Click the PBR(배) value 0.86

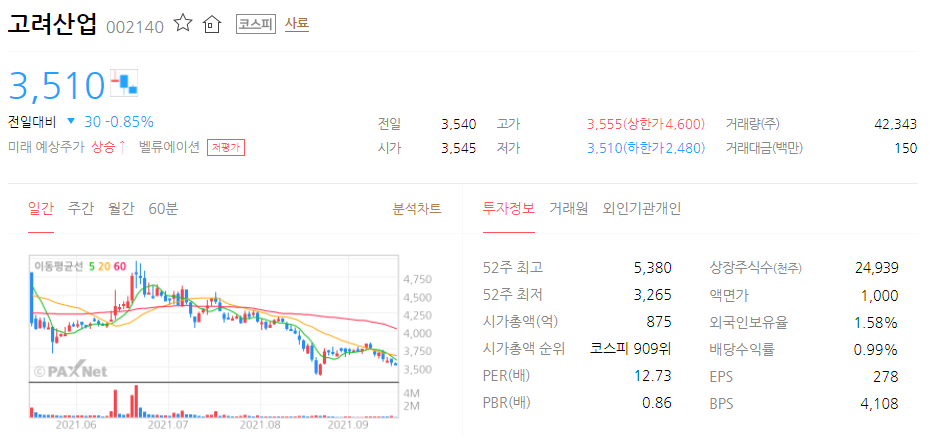(657, 403)
